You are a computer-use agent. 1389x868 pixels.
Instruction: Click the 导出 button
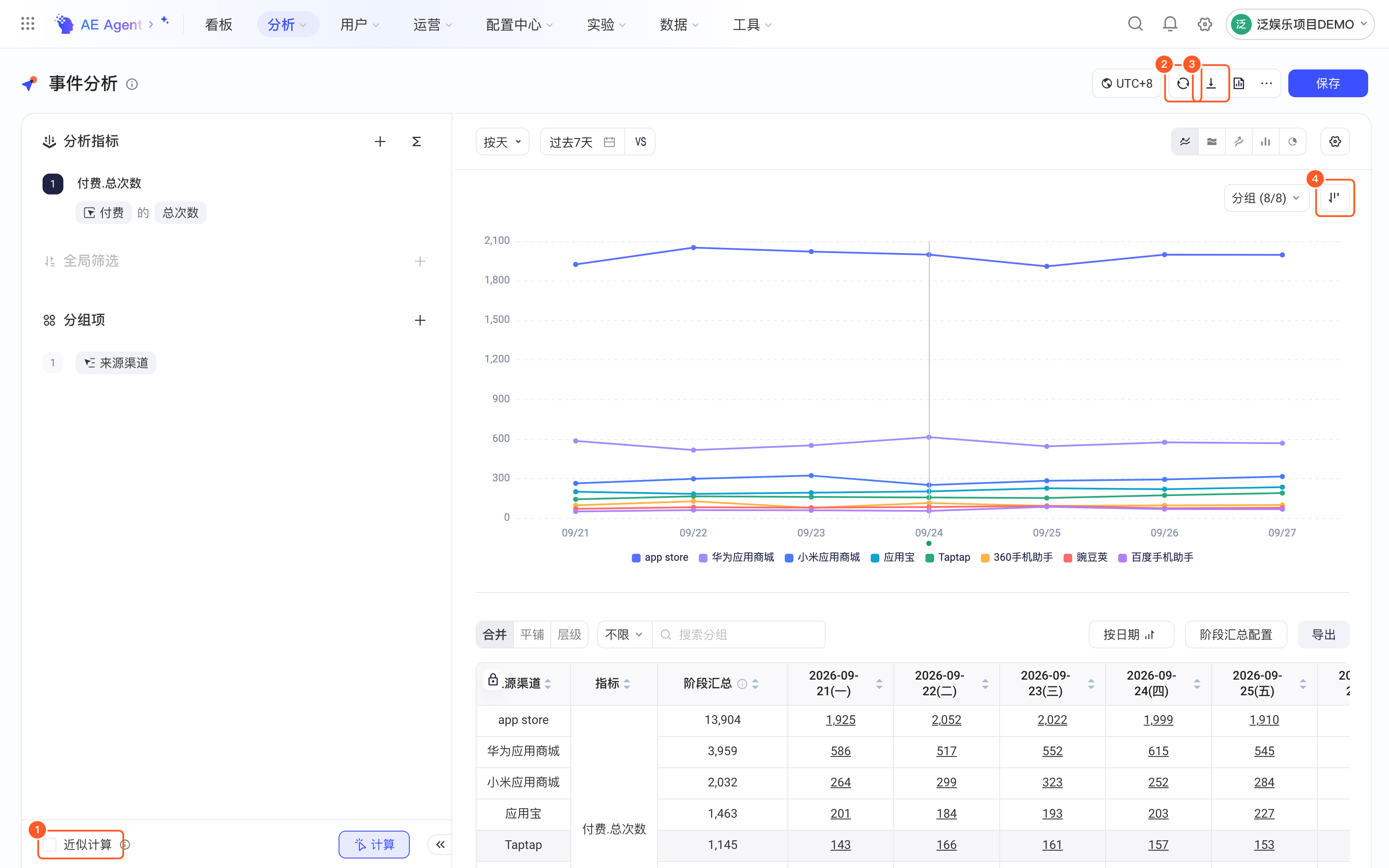coord(1323,635)
